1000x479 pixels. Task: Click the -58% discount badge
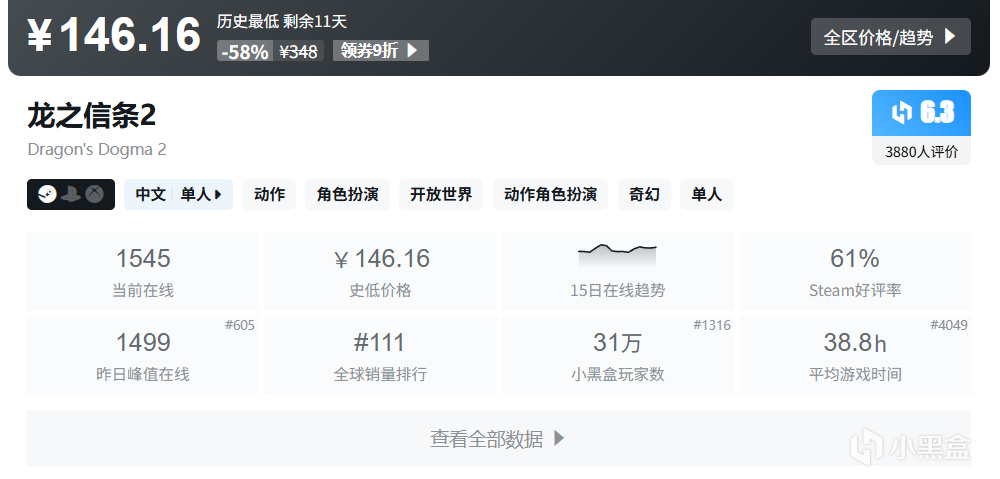(x=245, y=51)
